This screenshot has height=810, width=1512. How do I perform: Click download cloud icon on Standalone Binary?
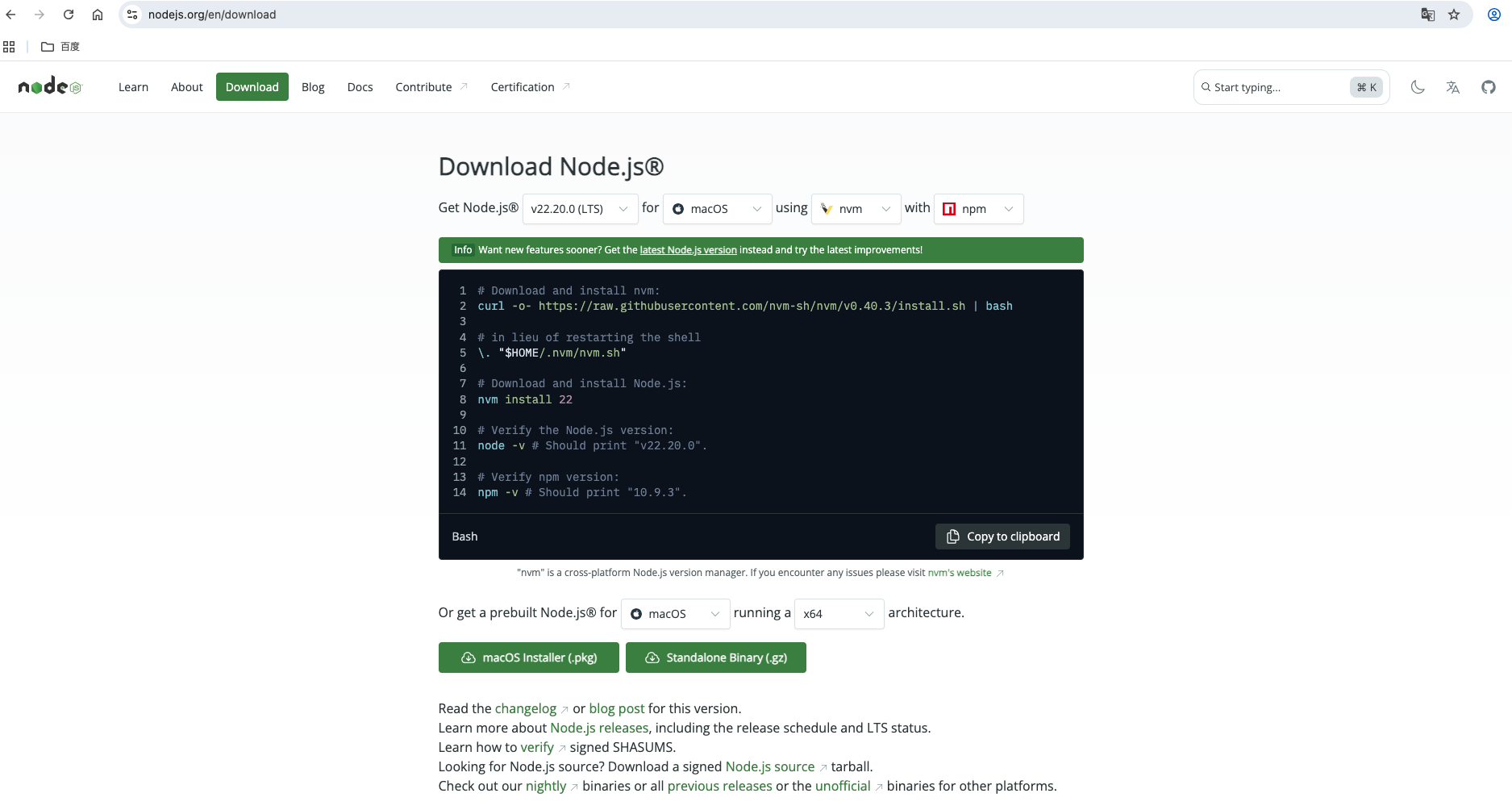tap(652, 658)
